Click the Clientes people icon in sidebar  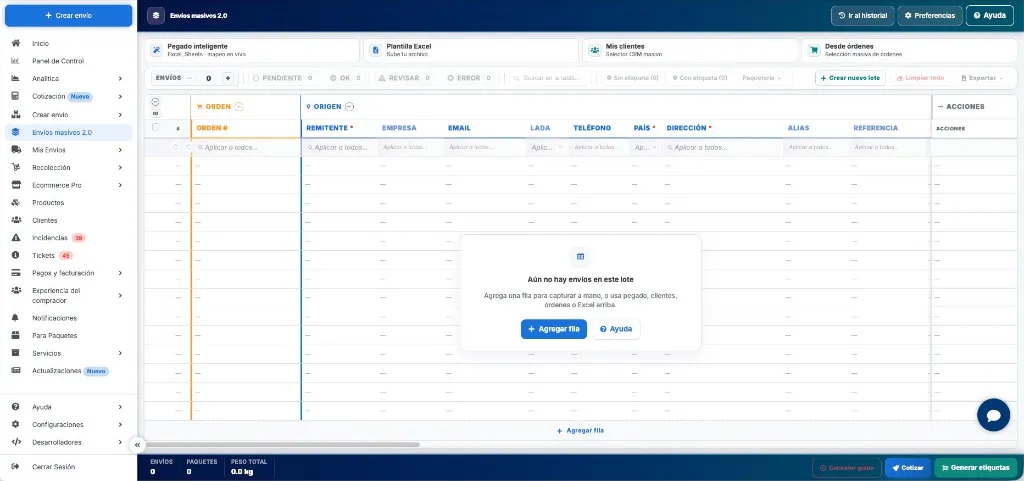coord(16,220)
